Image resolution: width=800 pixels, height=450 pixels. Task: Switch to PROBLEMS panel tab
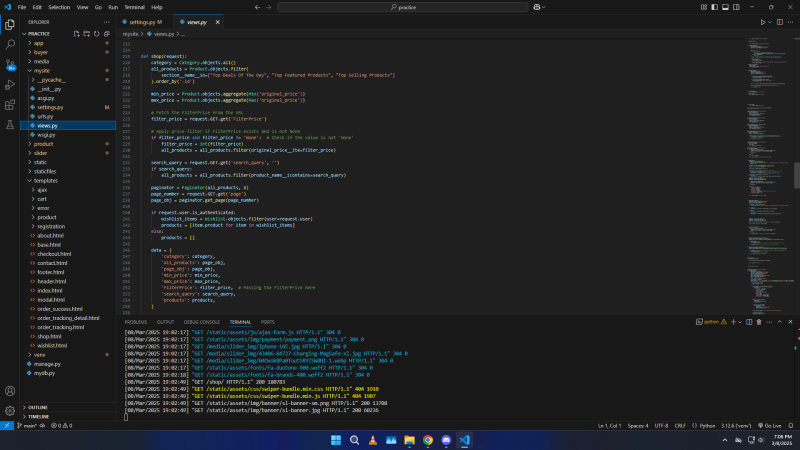pyautogui.click(x=135, y=322)
